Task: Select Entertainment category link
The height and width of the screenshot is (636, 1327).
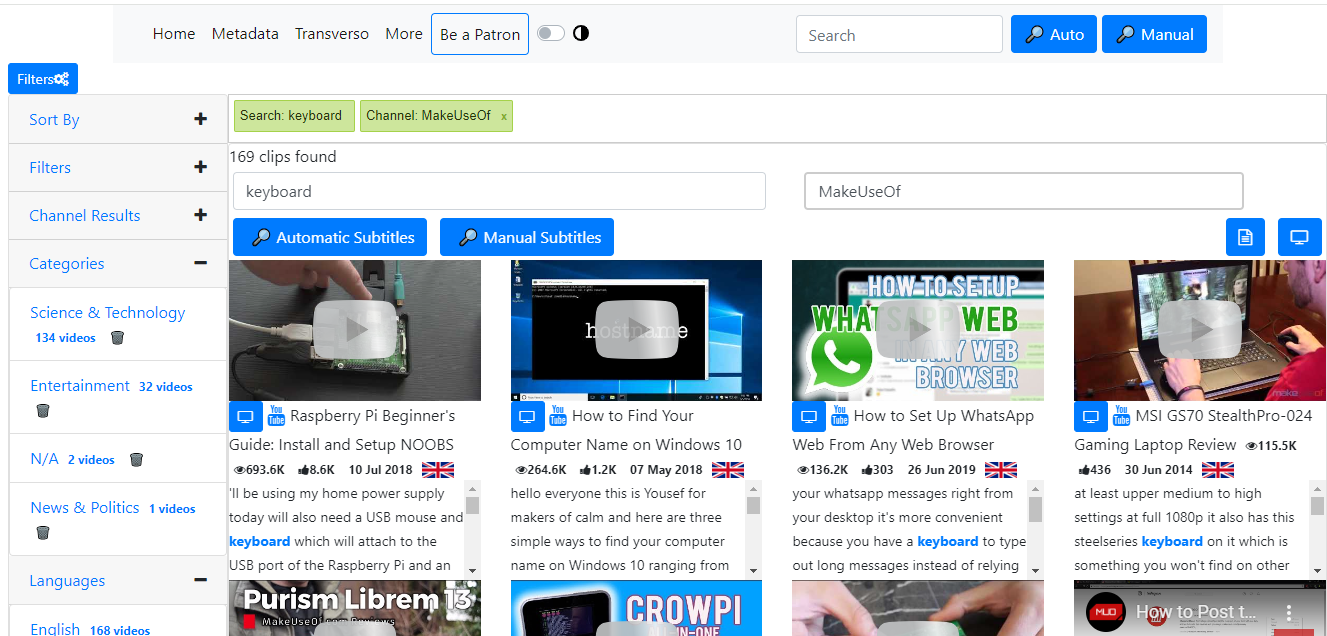Action: click(x=80, y=386)
